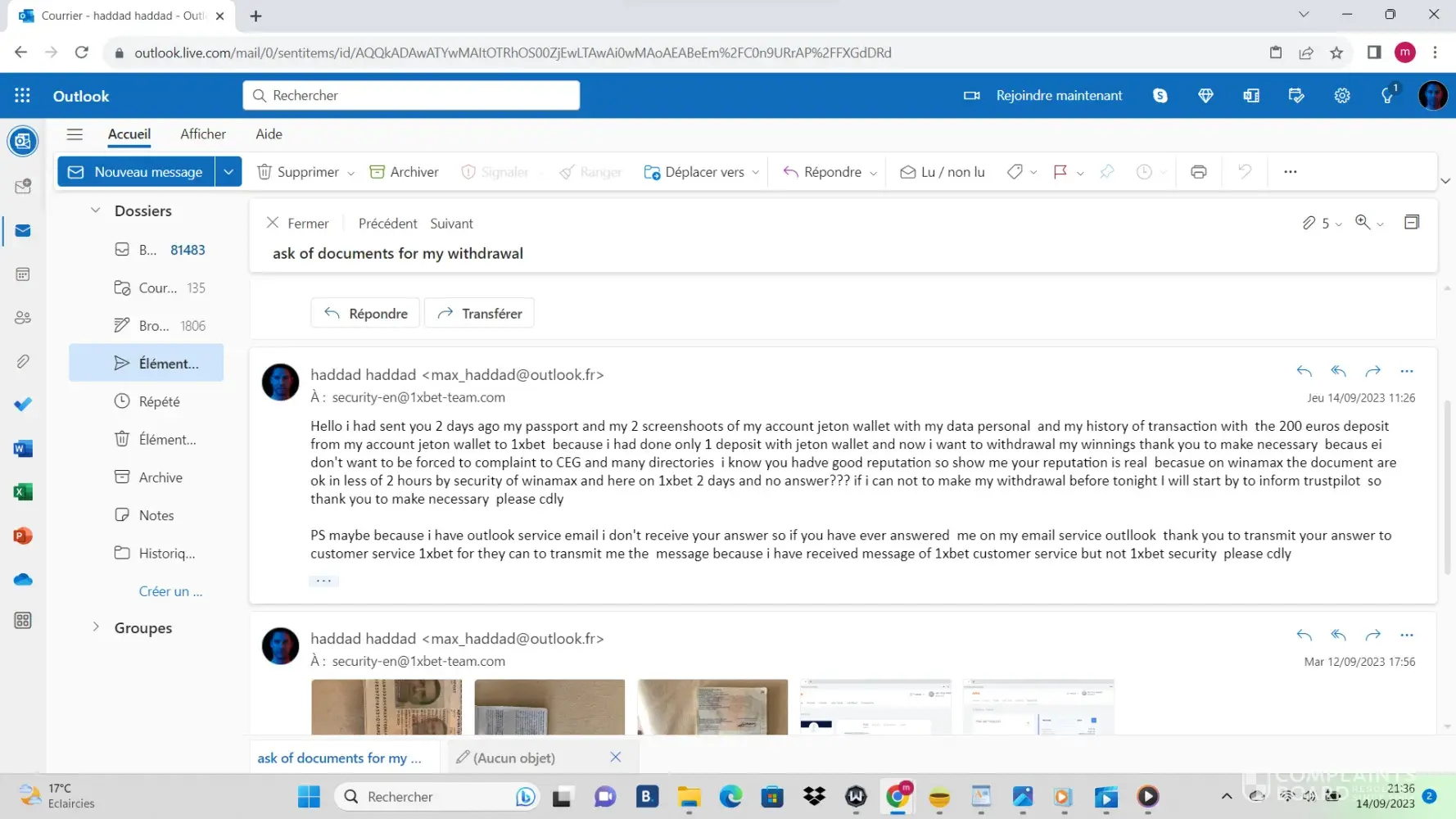
Task: Click the Settings gear icon
Action: pos(1341,96)
